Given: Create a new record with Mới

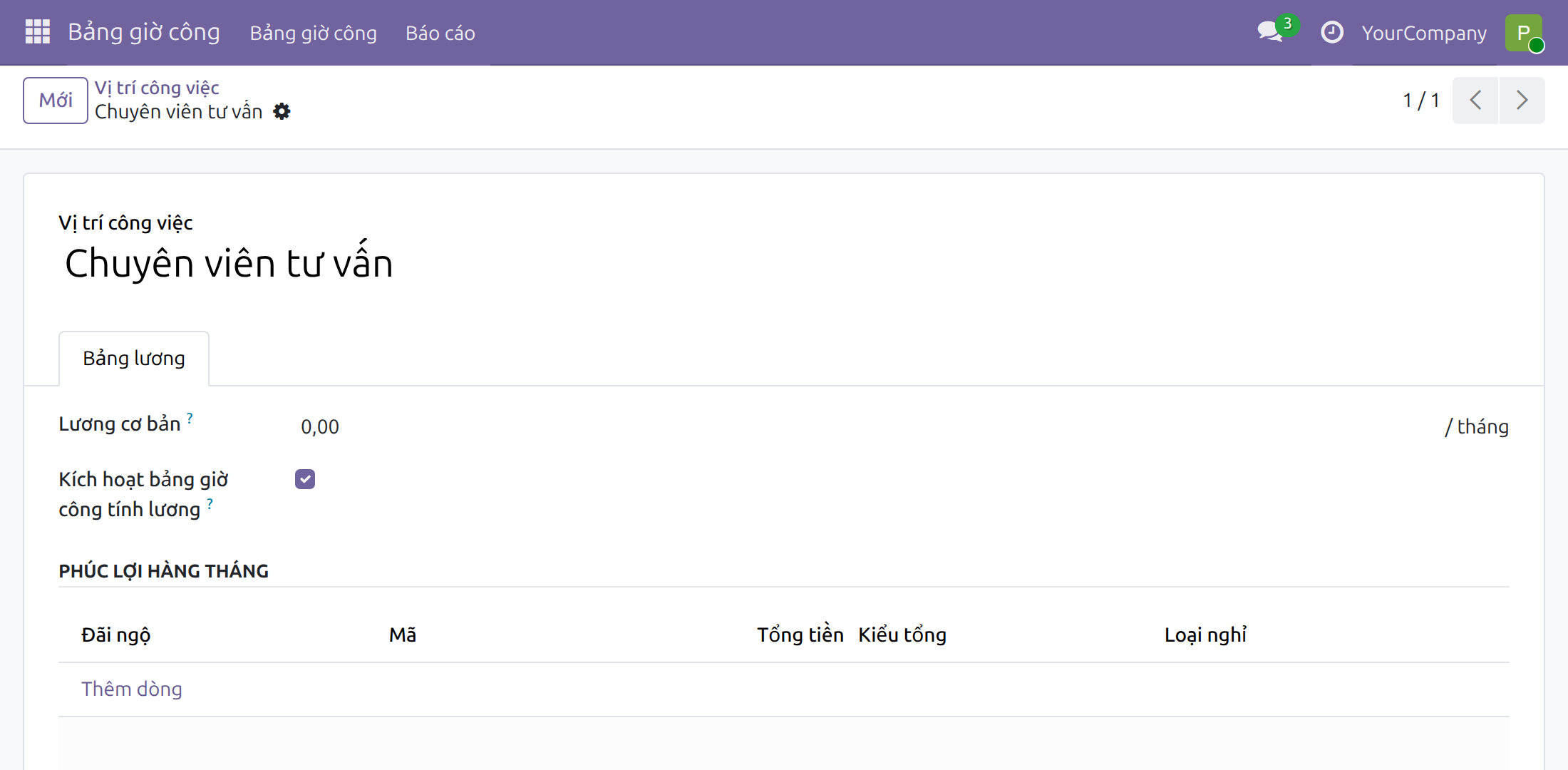Looking at the screenshot, I should point(56,100).
